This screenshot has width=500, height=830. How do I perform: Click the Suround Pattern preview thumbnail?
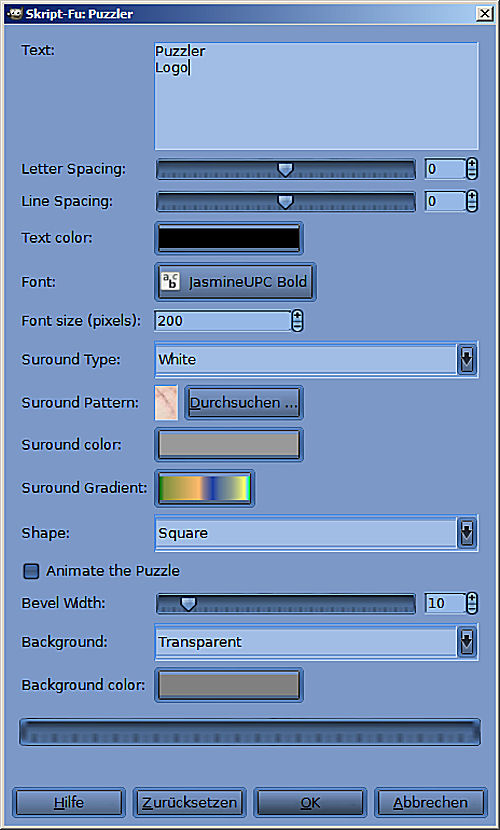click(x=166, y=403)
